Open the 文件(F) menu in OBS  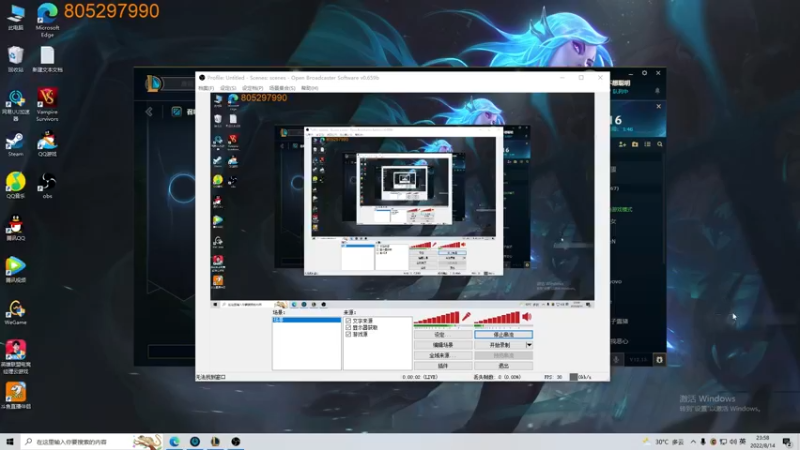tap(206, 88)
